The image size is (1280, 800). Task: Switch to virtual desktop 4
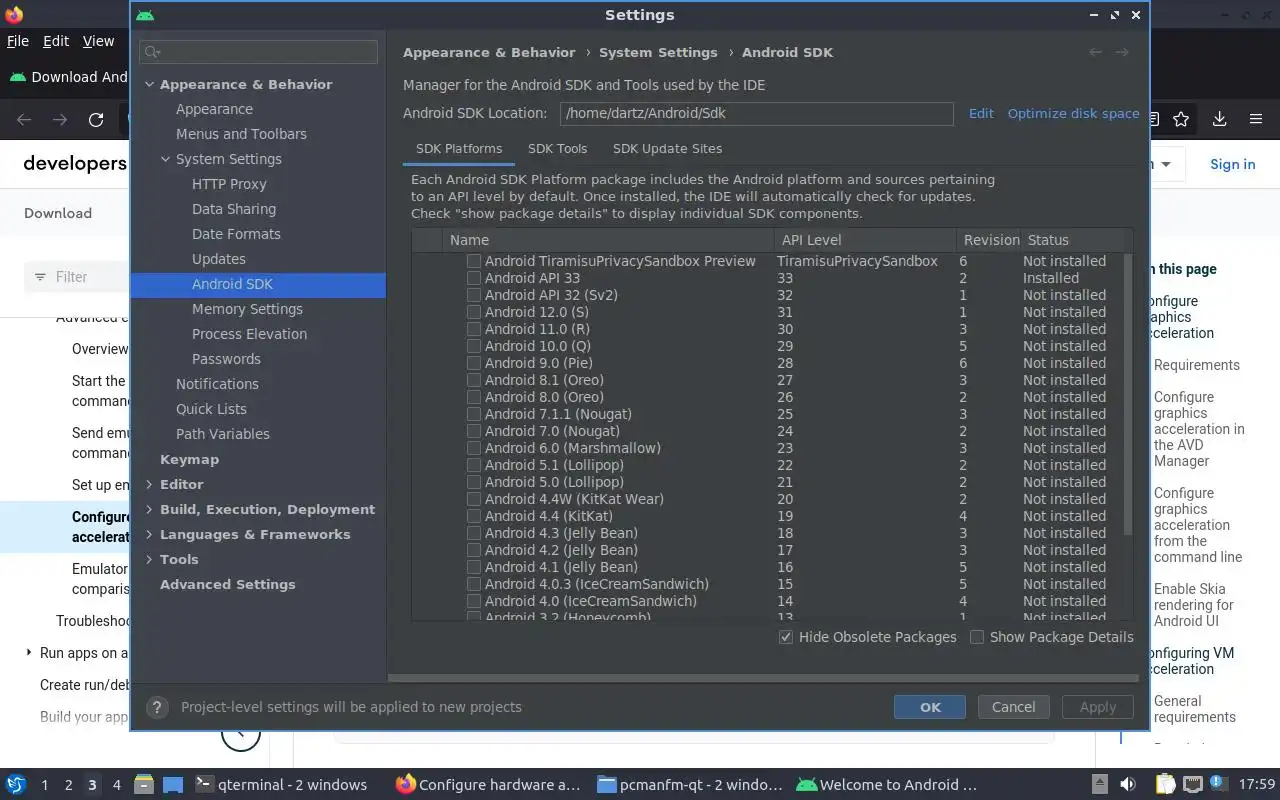pos(116,785)
